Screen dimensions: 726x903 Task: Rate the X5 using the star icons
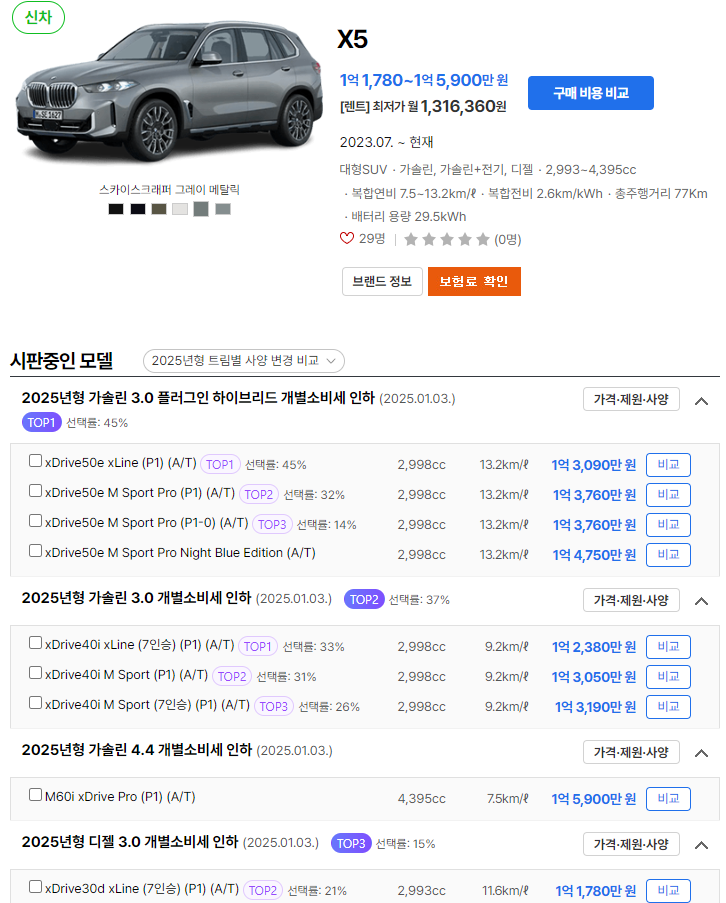tap(444, 238)
